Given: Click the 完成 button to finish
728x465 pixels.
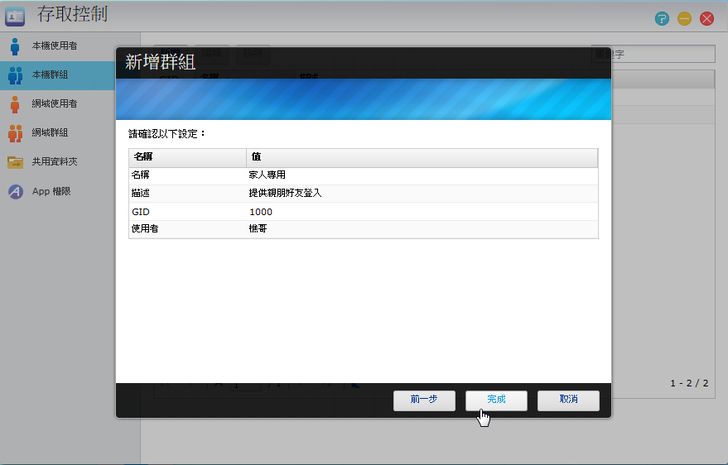Looking at the screenshot, I should point(496,400).
